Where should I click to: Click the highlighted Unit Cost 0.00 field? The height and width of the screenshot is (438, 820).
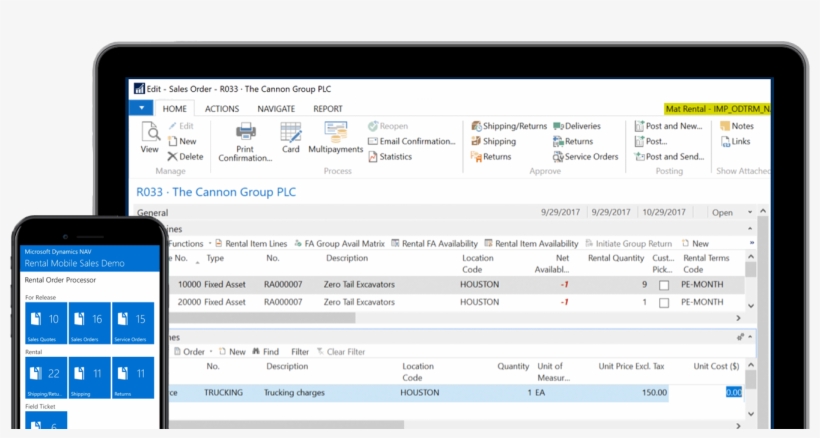click(733, 393)
